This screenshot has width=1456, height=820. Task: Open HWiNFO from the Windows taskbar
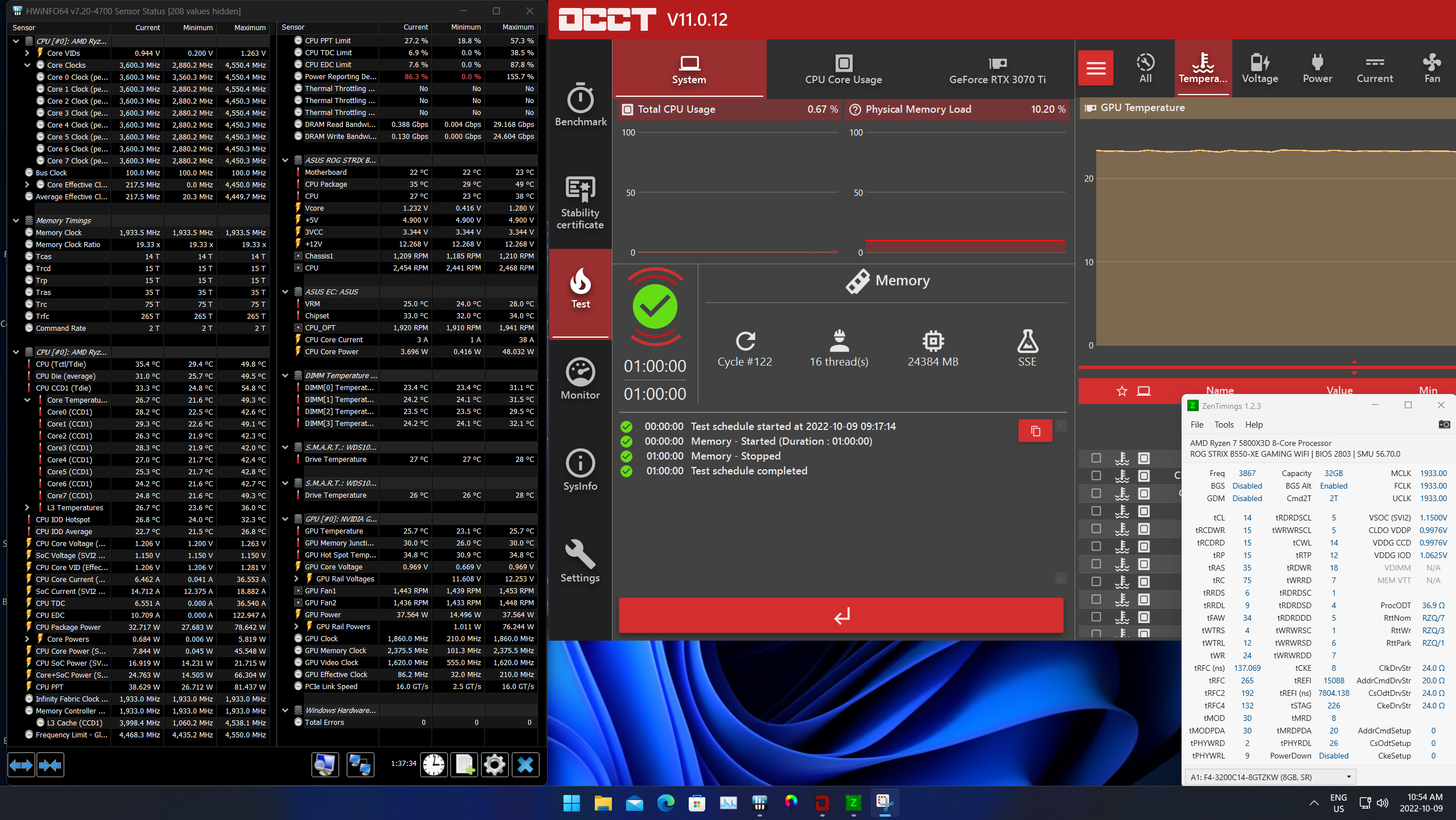tap(759, 803)
